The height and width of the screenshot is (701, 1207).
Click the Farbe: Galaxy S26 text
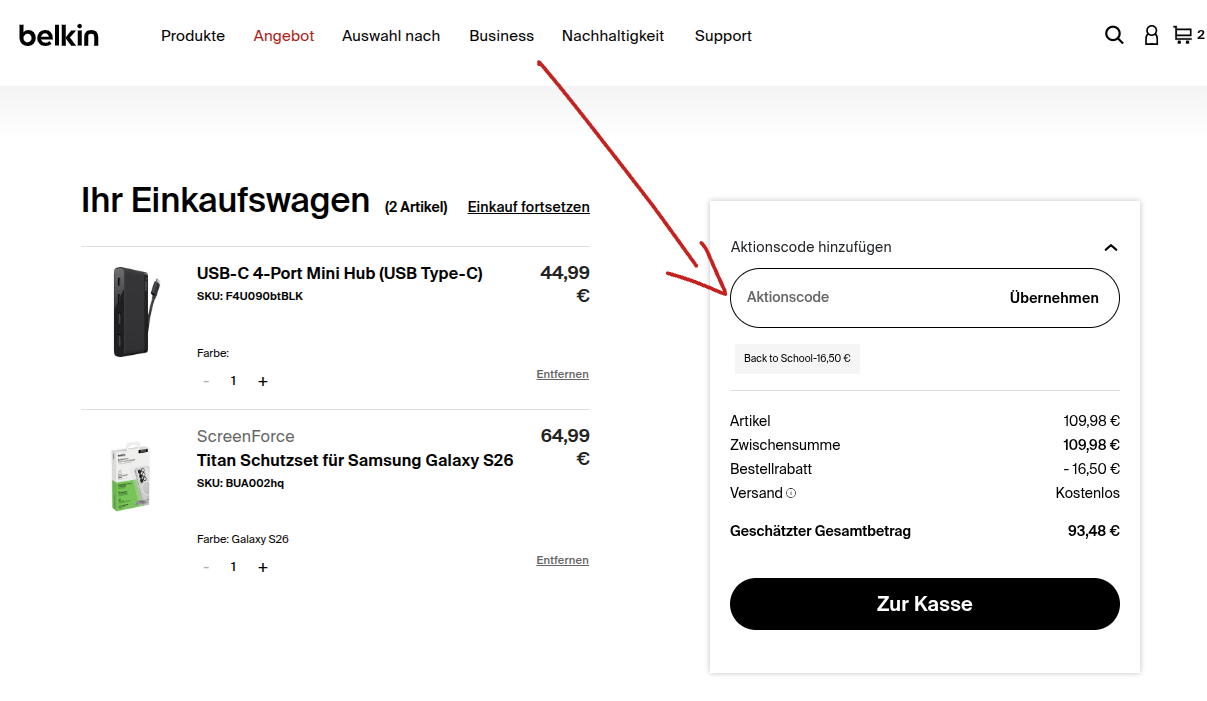coord(243,539)
